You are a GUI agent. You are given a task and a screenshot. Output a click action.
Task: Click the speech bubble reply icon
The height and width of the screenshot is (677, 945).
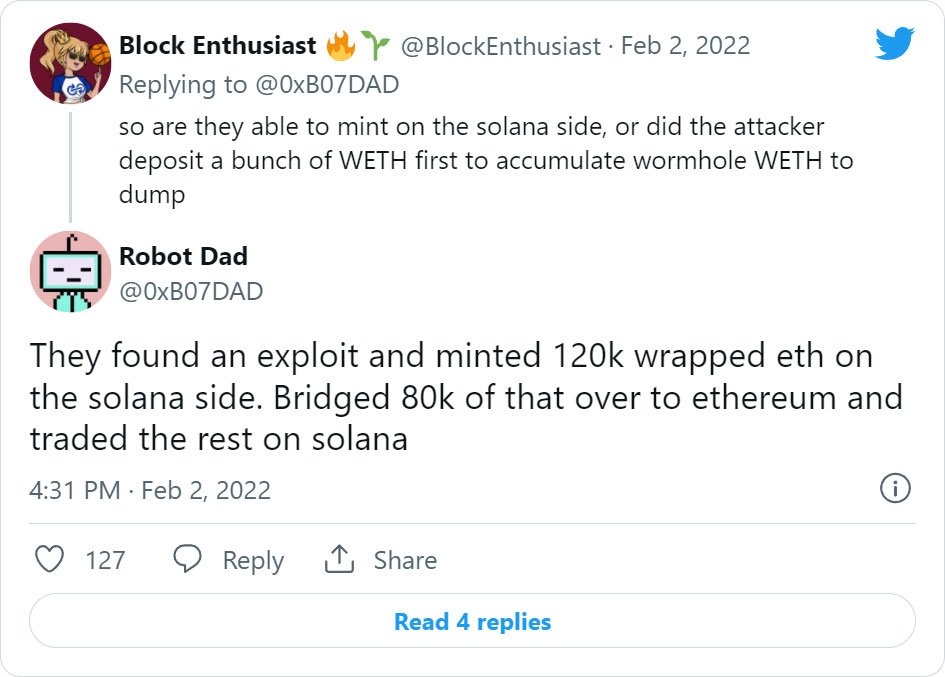(188, 559)
